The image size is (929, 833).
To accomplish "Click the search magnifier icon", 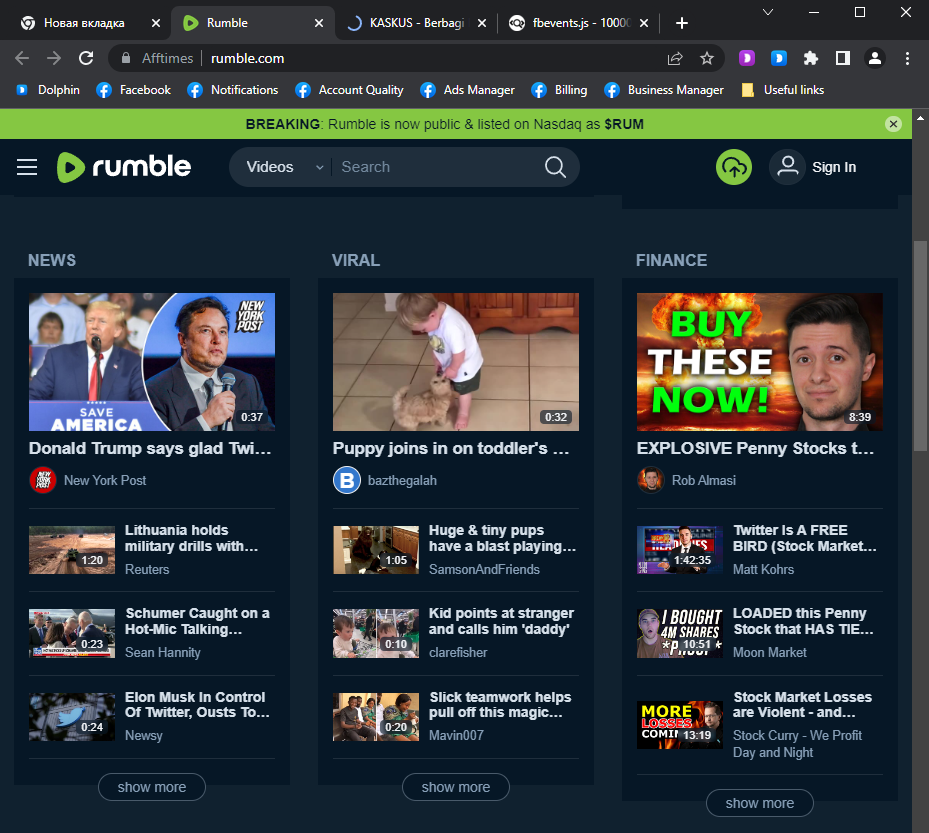I will click(x=555, y=167).
